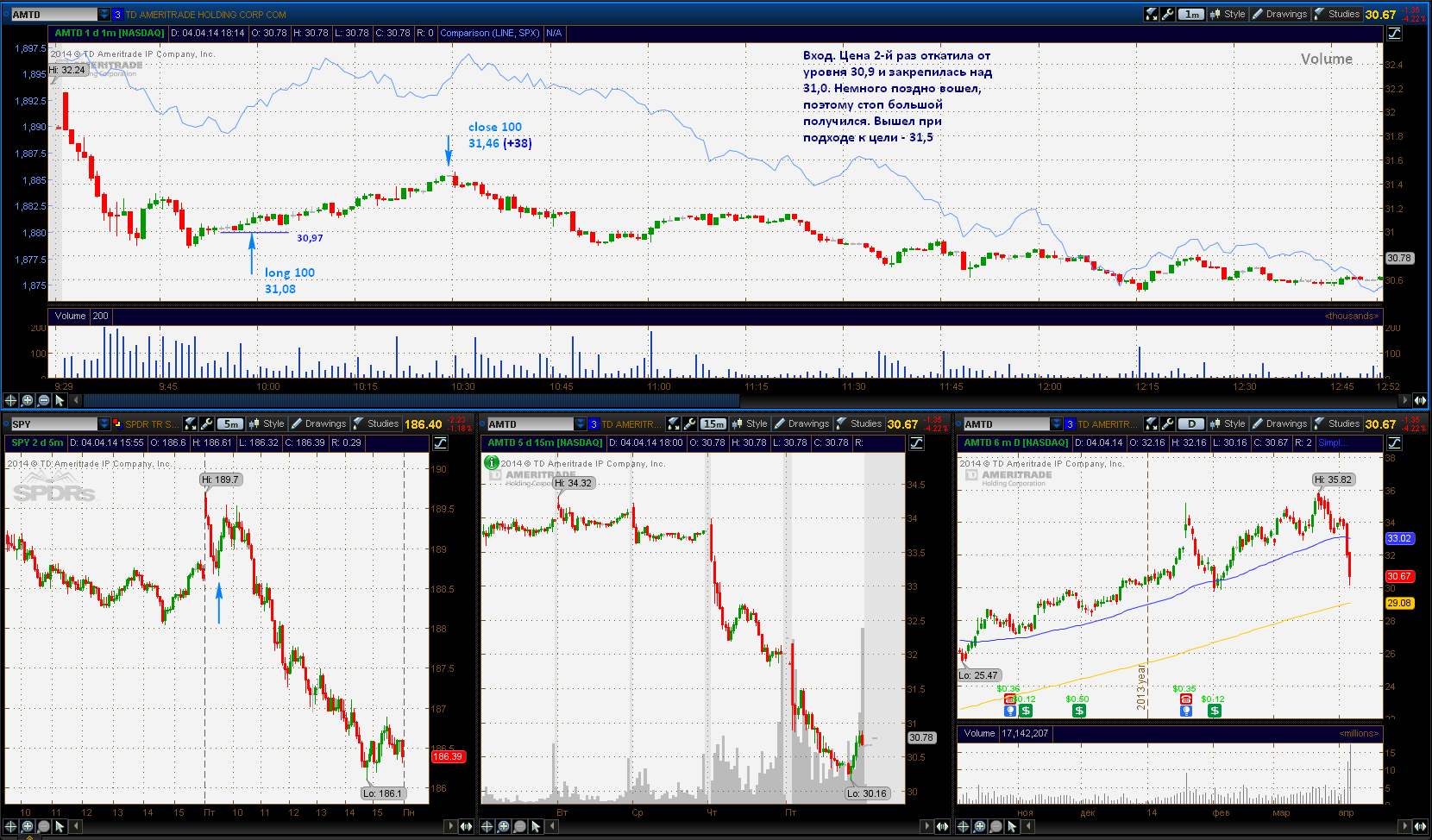1432x840 pixels.
Task: Click green info icon on AMTD 15m chart
Action: tap(492, 462)
